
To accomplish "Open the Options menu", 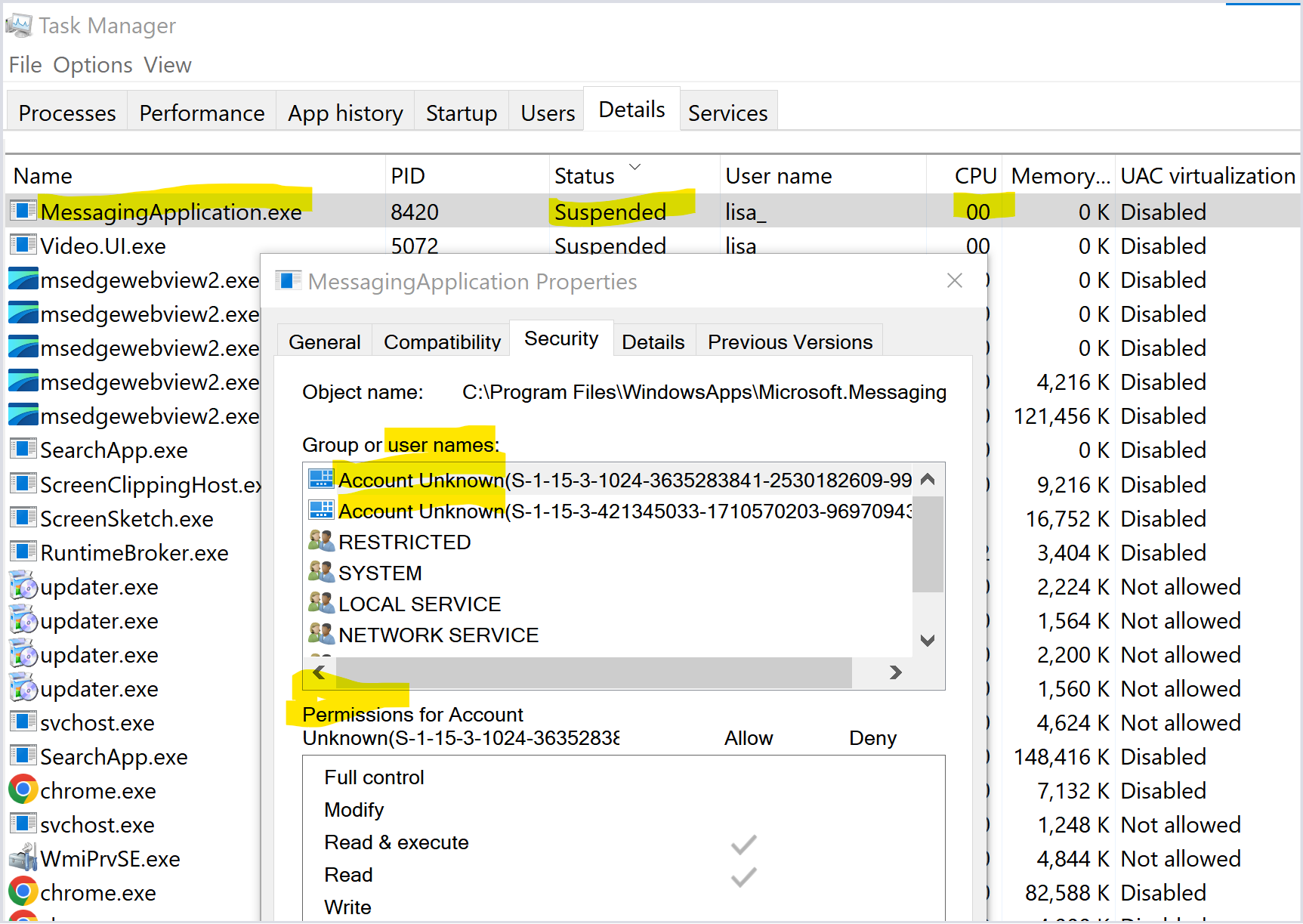I will coord(93,65).
